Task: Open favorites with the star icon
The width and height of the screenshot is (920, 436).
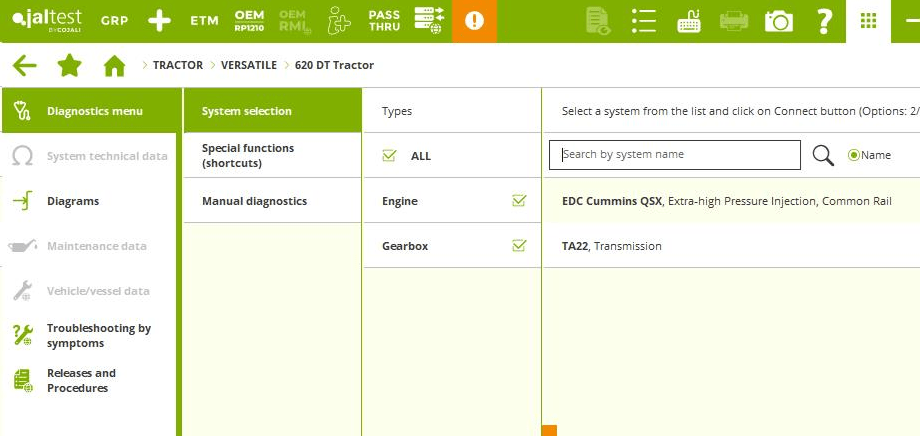Action: (x=69, y=66)
